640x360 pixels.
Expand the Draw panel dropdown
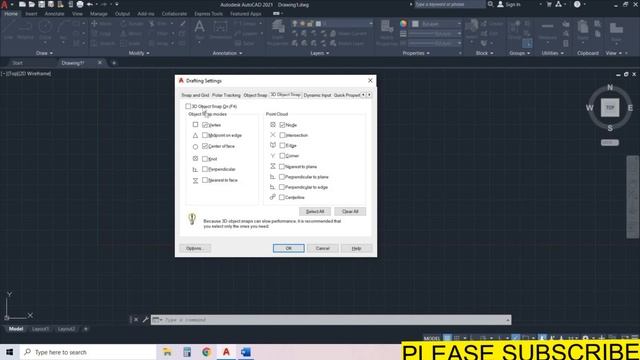pos(44,53)
